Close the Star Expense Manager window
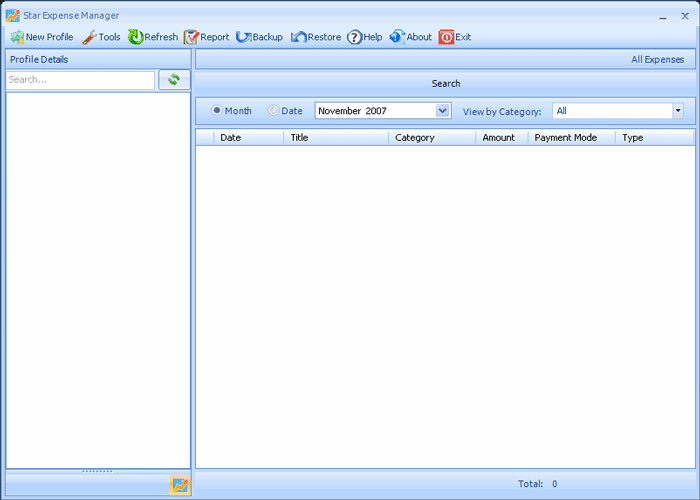700x500 pixels. (685, 16)
